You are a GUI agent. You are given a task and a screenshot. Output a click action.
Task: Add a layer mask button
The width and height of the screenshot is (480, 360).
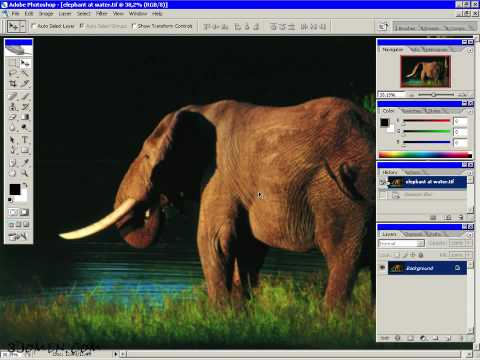point(410,338)
